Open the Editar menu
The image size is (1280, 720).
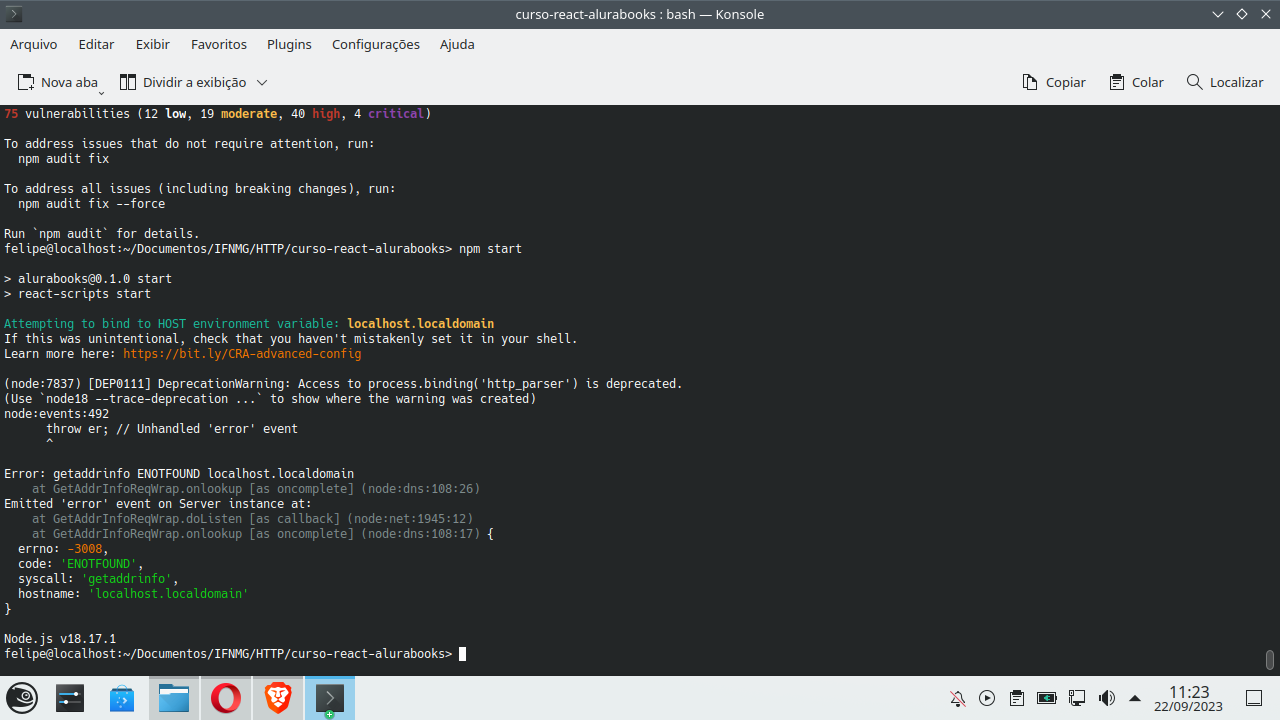[96, 44]
